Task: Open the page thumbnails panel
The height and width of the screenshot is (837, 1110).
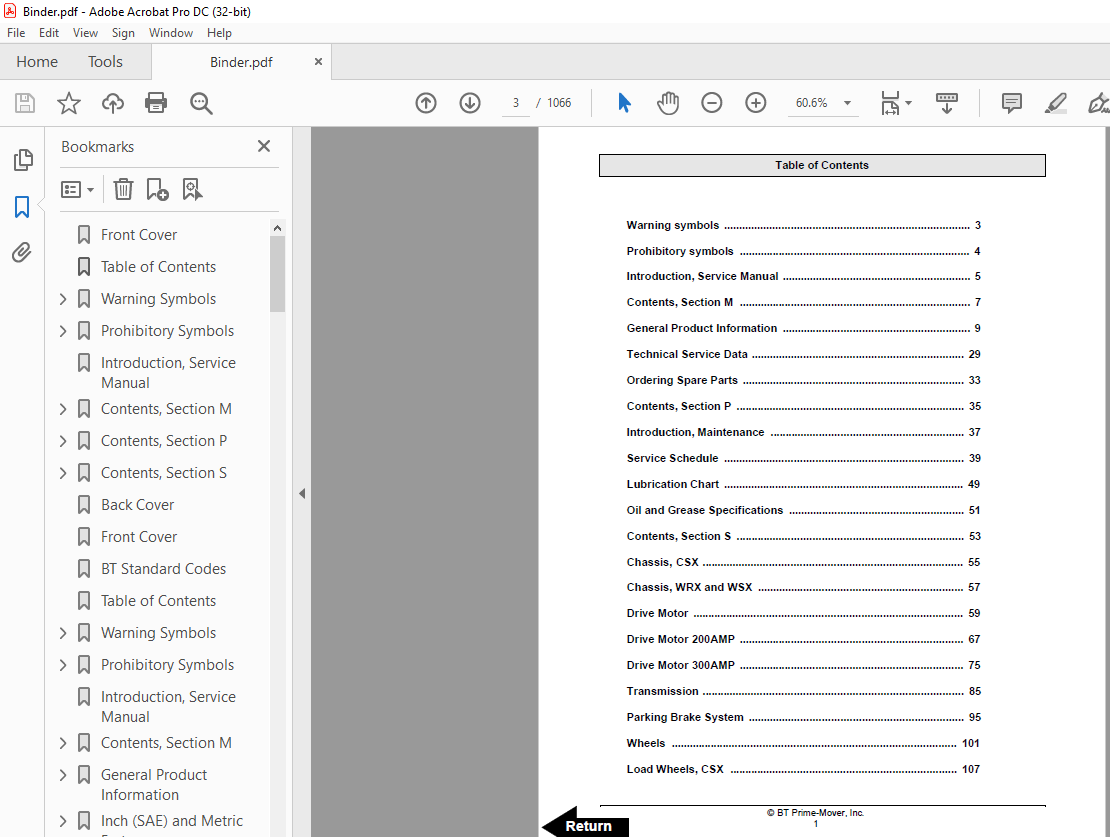Action: click(x=23, y=160)
